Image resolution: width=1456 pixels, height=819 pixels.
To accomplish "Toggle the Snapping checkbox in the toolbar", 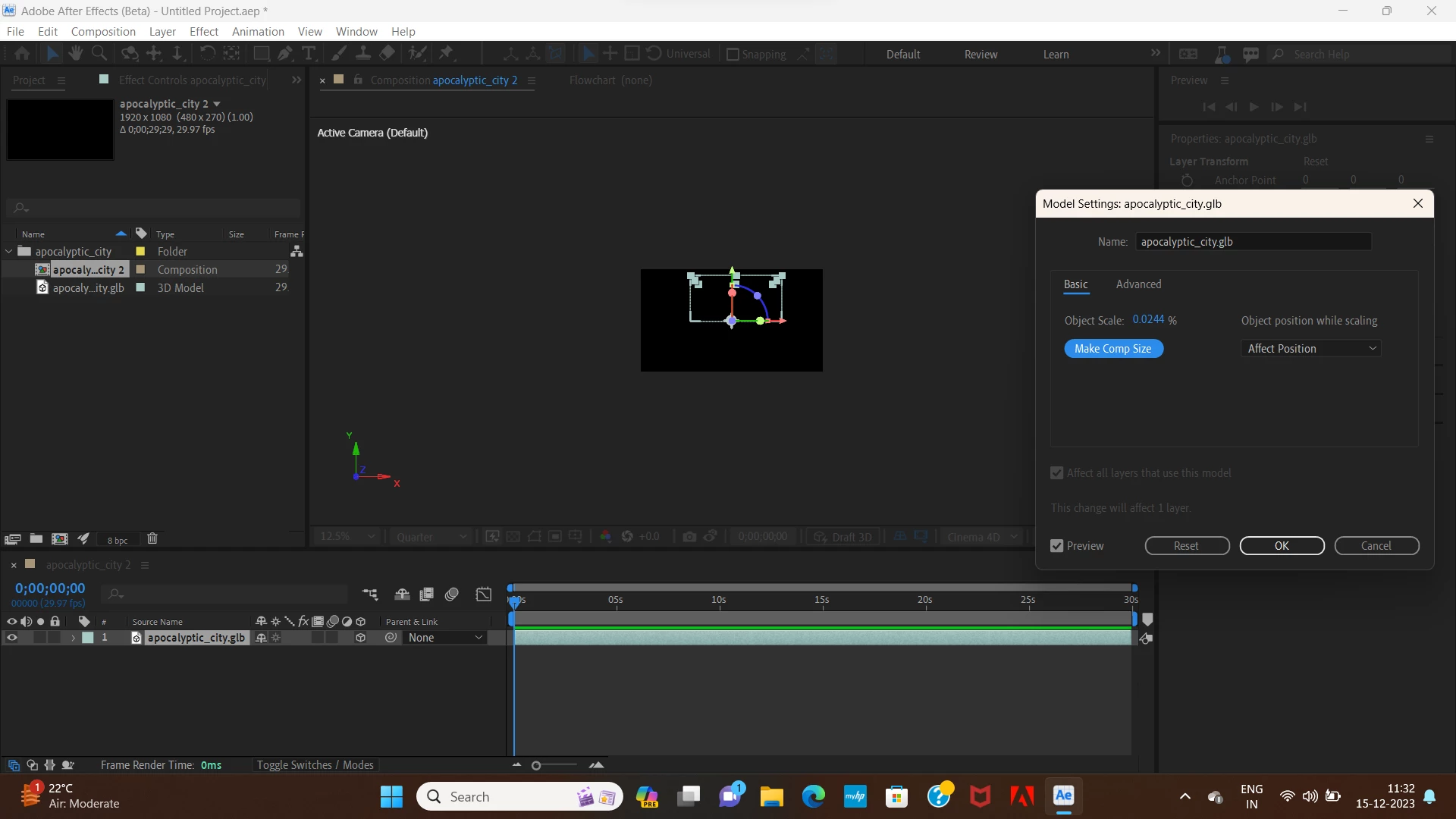I will pyautogui.click(x=733, y=55).
